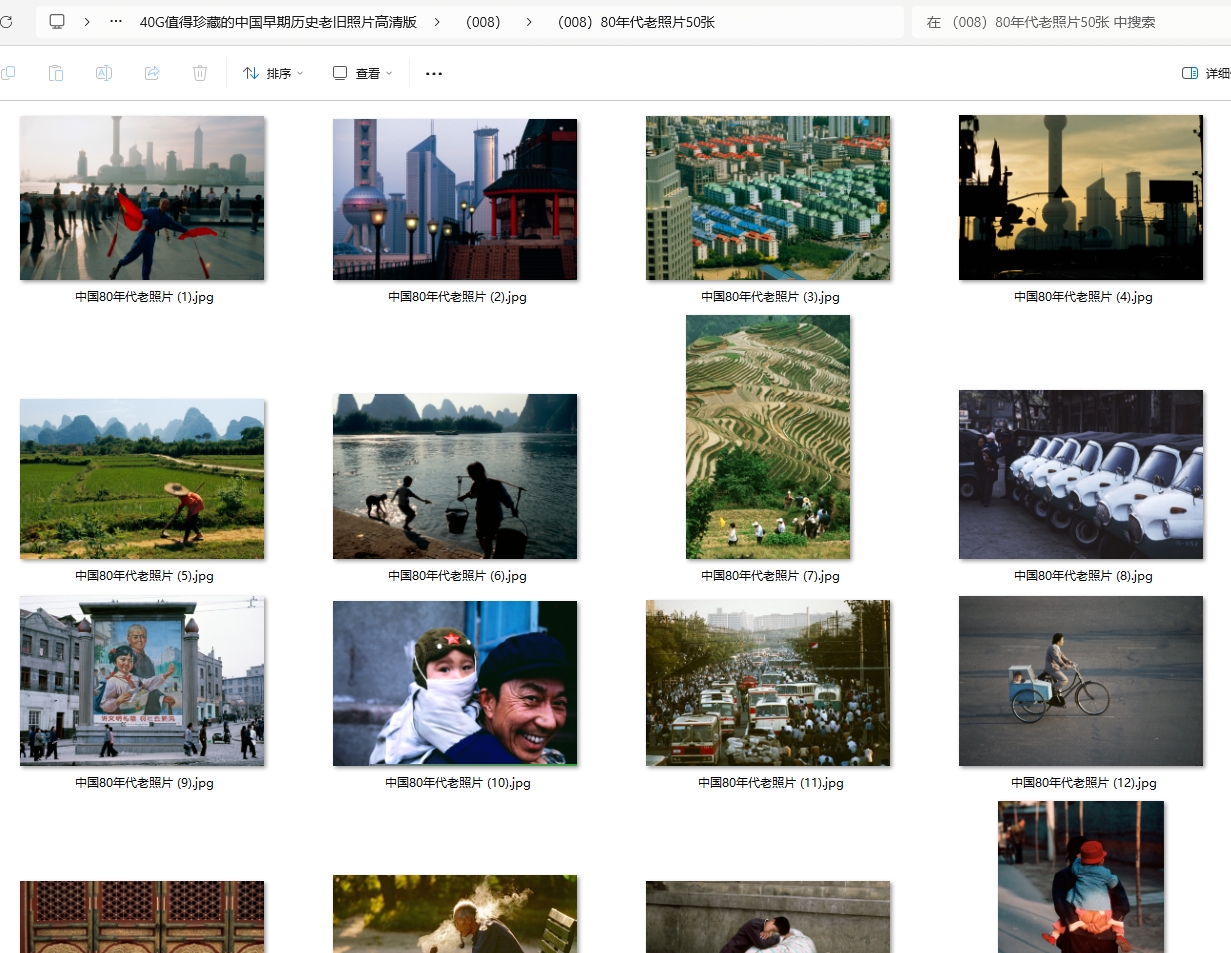Click the Paste clipboard icon
This screenshot has height=953, width=1231.
(x=56, y=73)
